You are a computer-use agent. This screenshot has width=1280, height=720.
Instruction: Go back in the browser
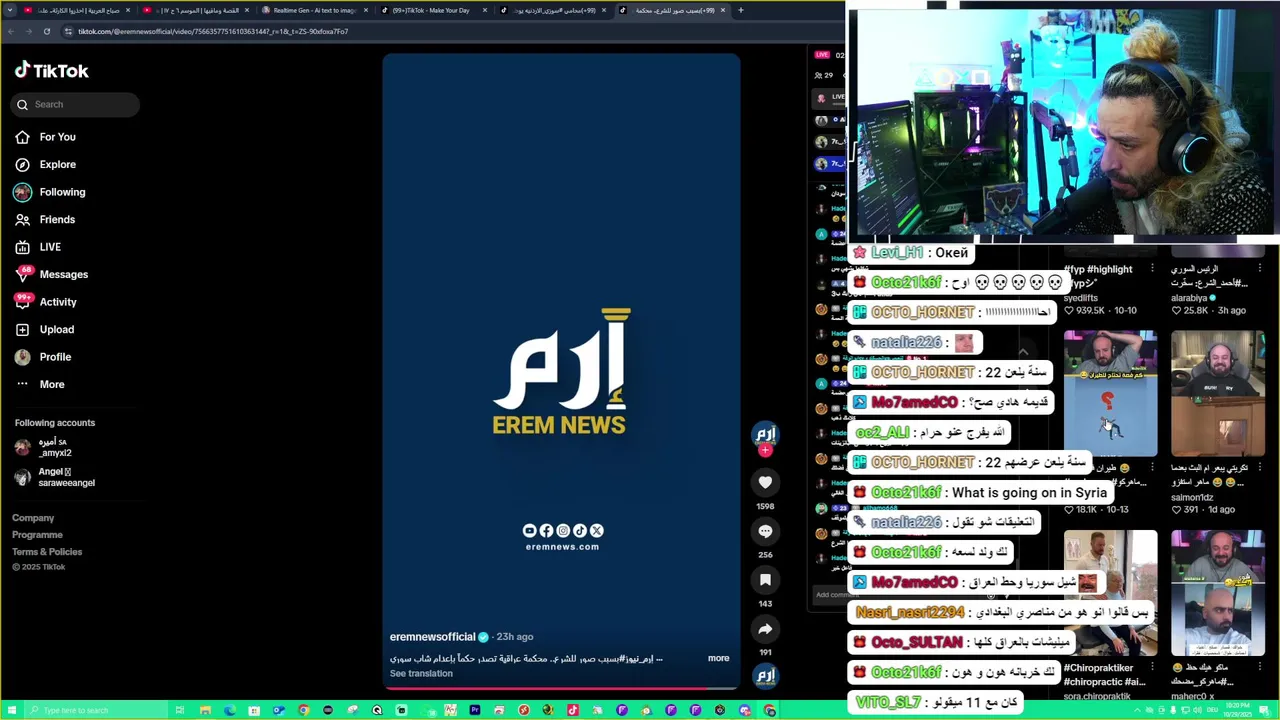click(10, 31)
